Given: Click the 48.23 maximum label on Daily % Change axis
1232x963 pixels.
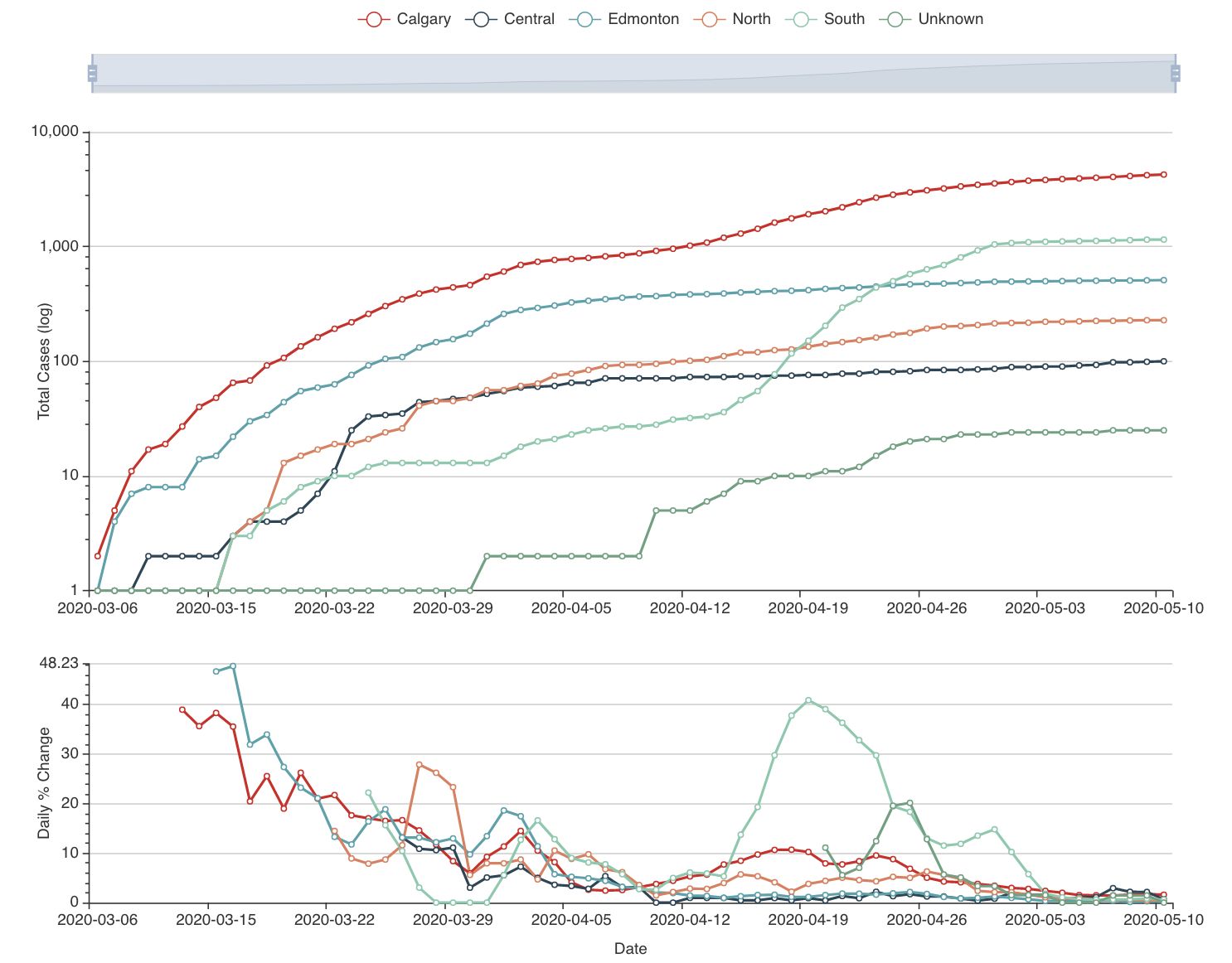Looking at the screenshot, I should [59, 663].
